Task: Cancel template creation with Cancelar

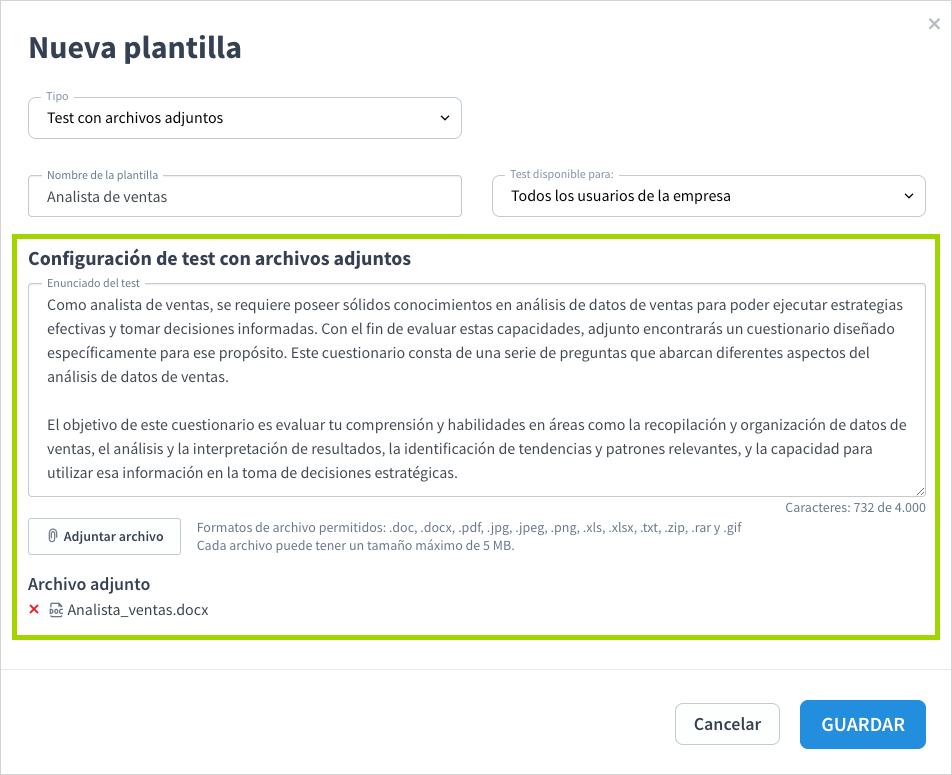Action: coord(727,724)
